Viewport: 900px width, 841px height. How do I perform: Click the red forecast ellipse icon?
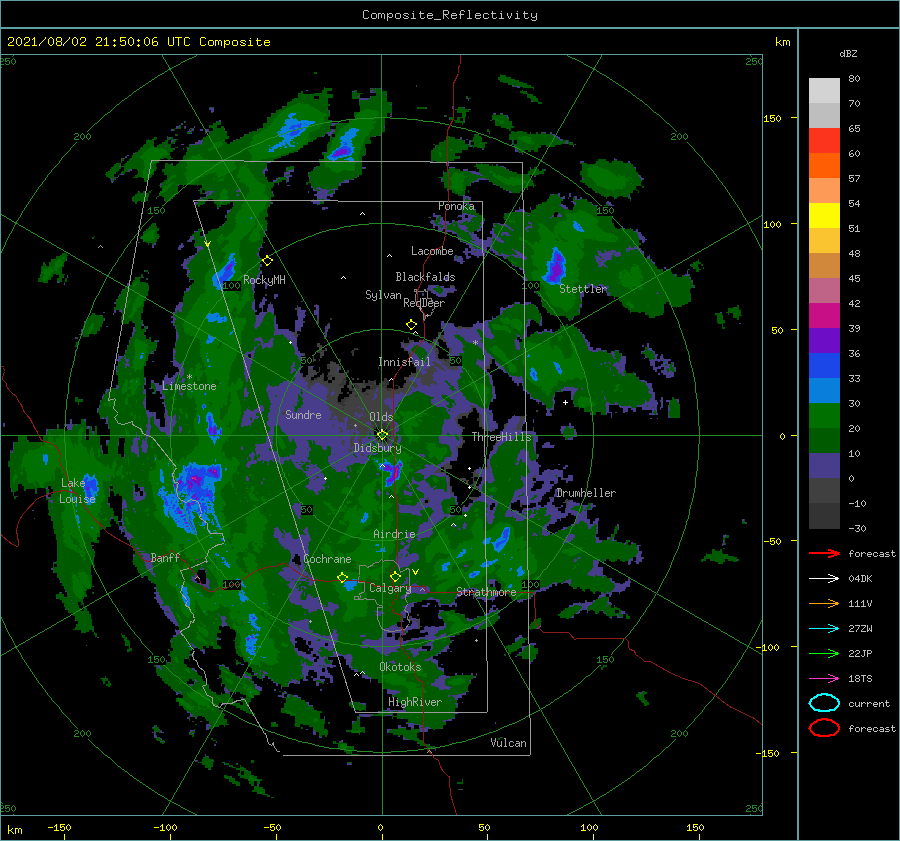pyautogui.click(x=824, y=728)
